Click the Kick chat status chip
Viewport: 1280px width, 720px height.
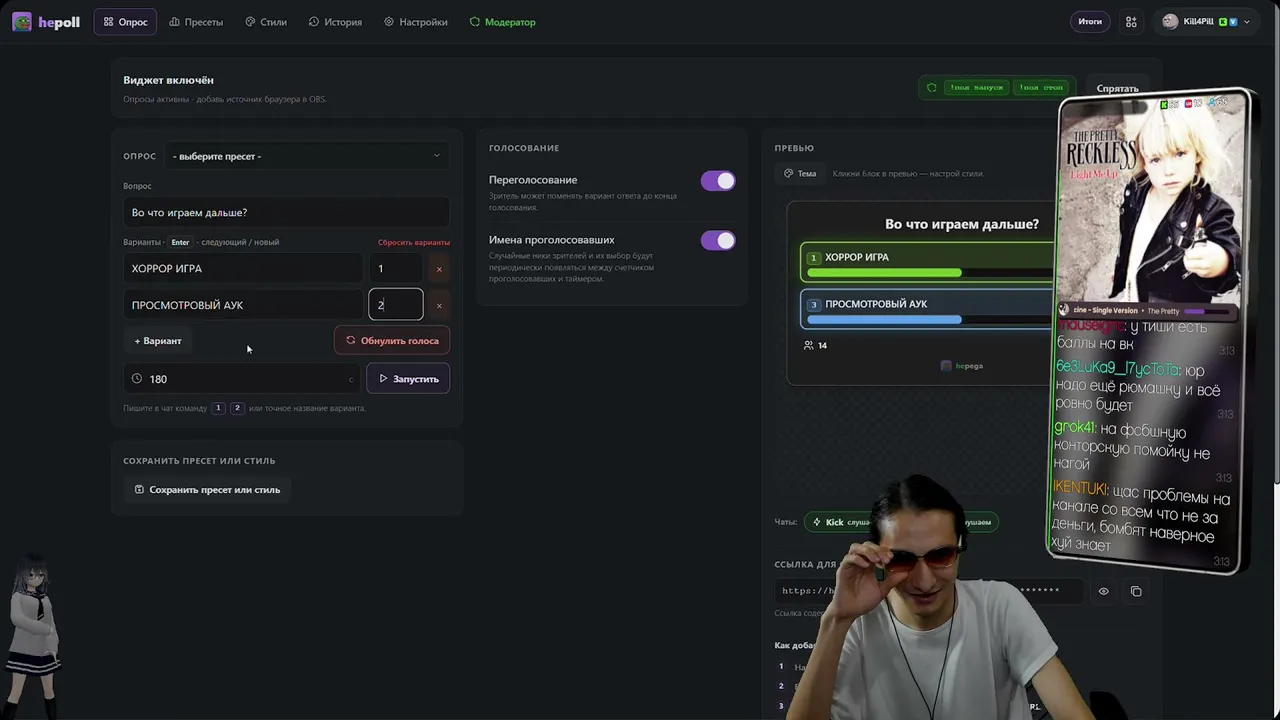pyautogui.click(x=840, y=522)
